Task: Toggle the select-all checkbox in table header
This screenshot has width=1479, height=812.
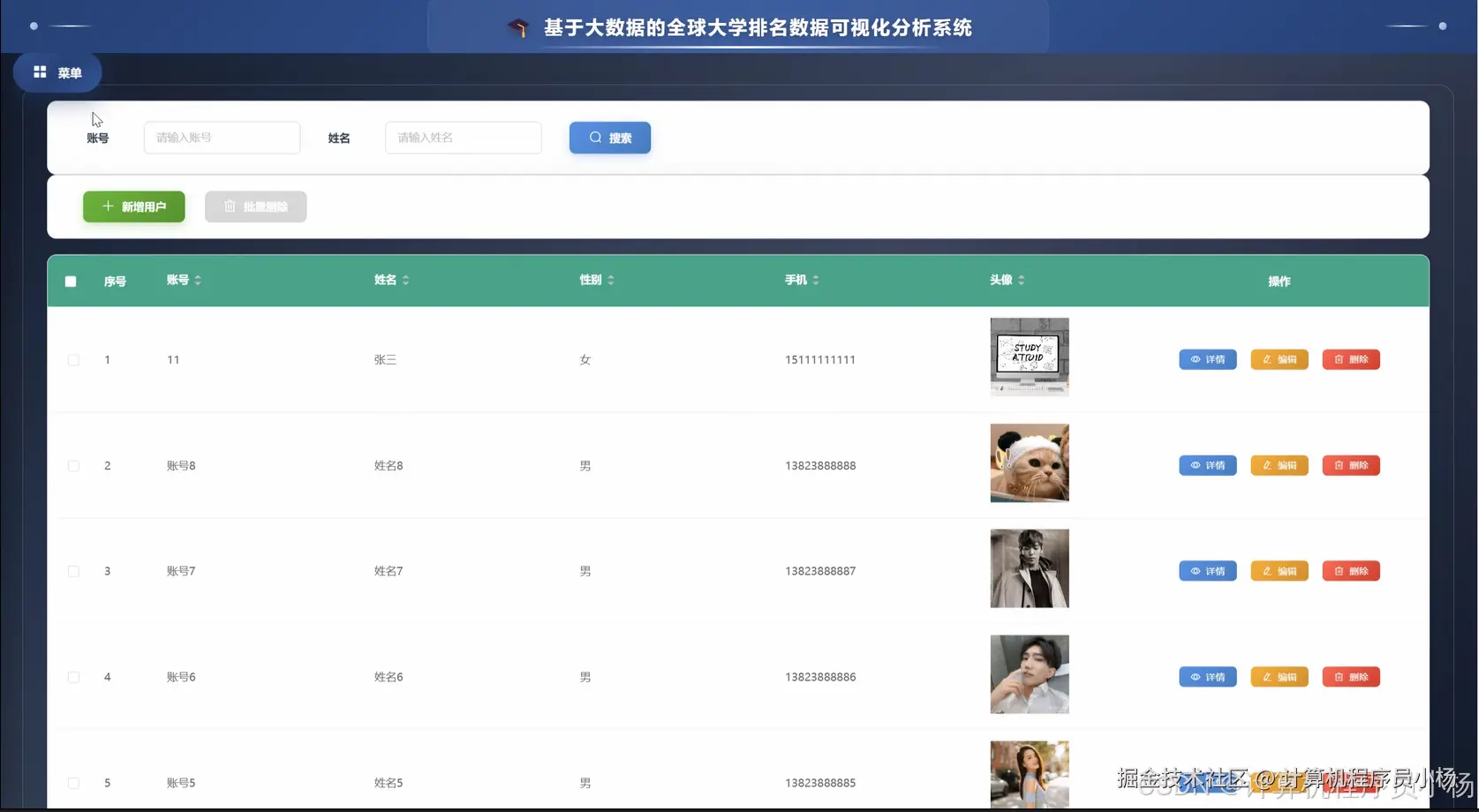Action: [x=71, y=281]
